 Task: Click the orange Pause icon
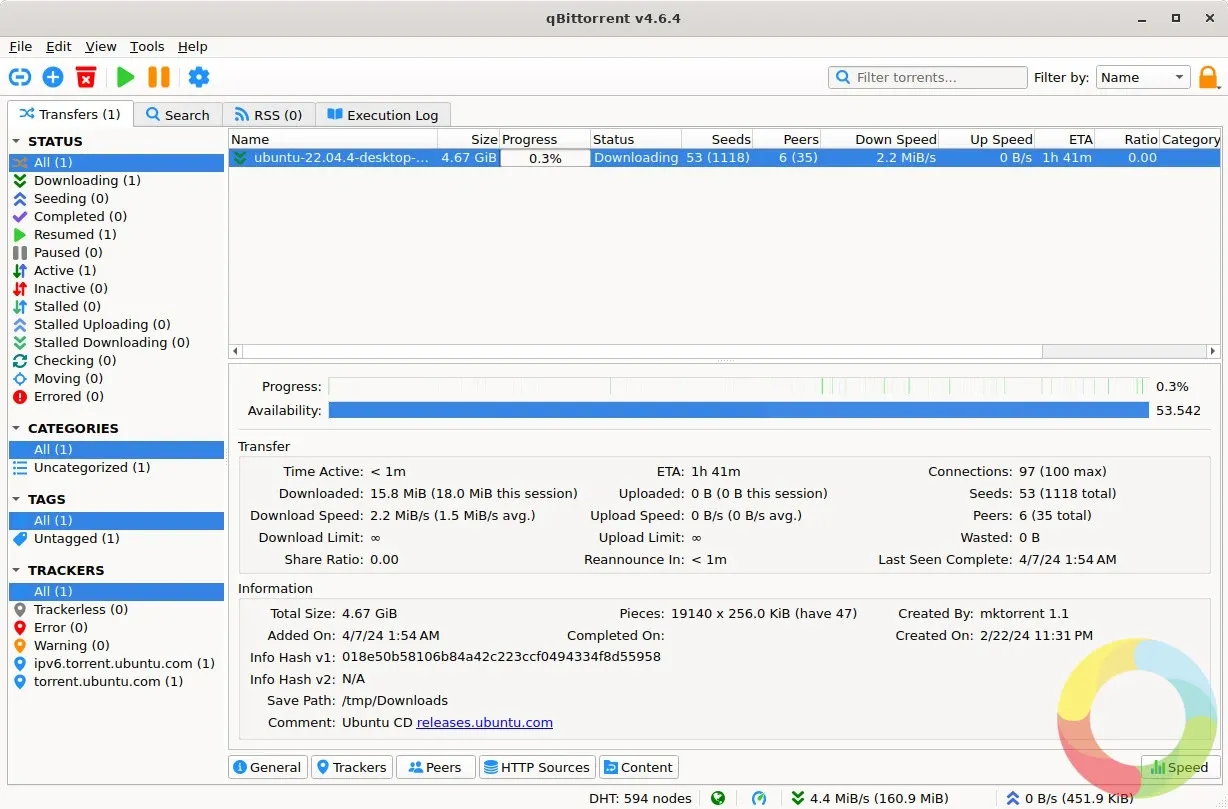tap(159, 77)
